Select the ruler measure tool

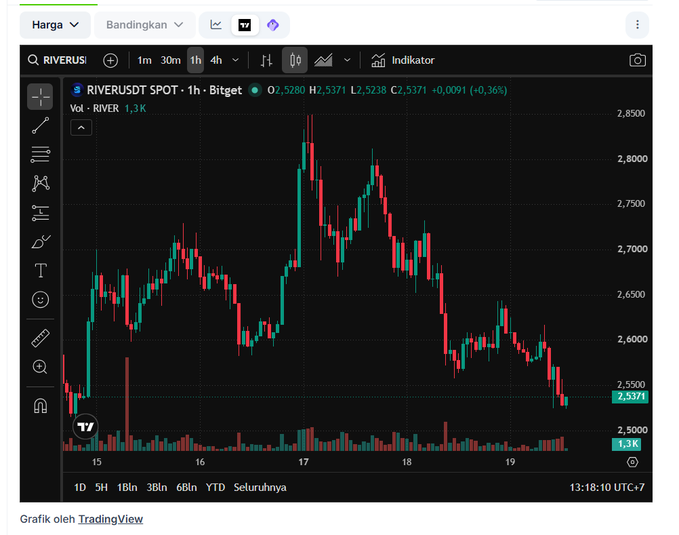pos(40,338)
